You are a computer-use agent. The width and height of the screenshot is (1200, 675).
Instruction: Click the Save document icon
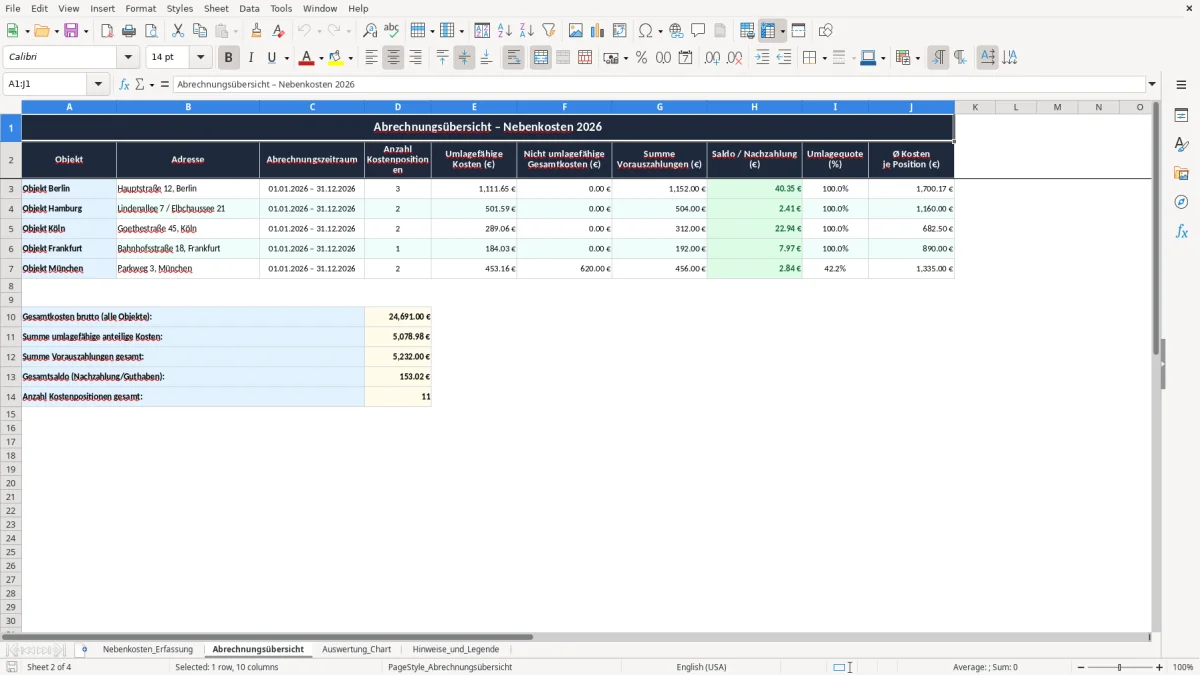71,31
